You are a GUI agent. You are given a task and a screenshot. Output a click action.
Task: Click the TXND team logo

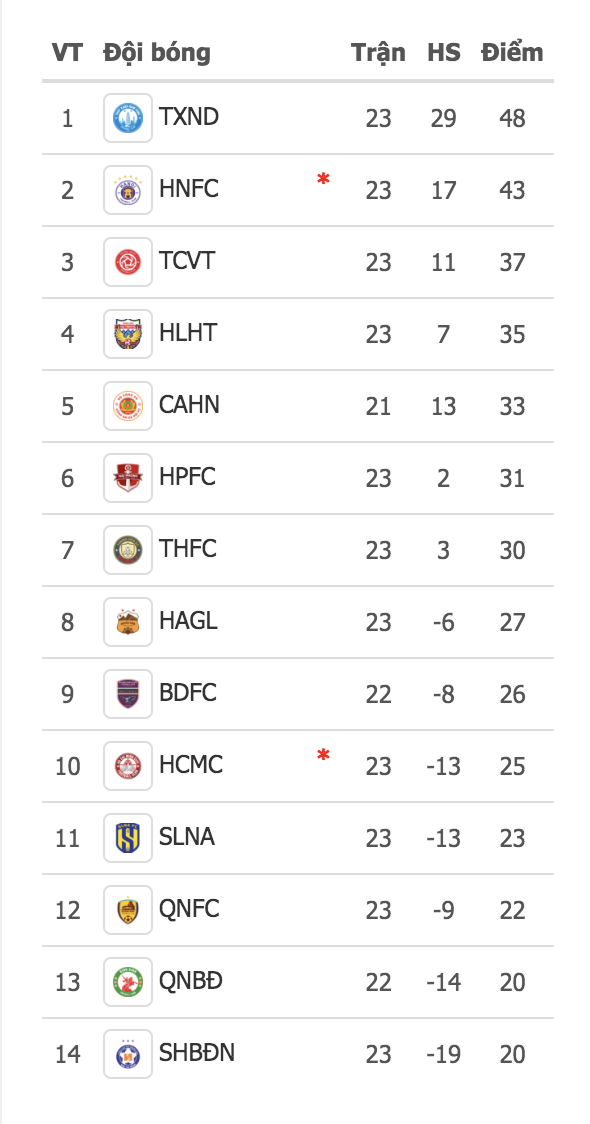(x=128, y=118)
